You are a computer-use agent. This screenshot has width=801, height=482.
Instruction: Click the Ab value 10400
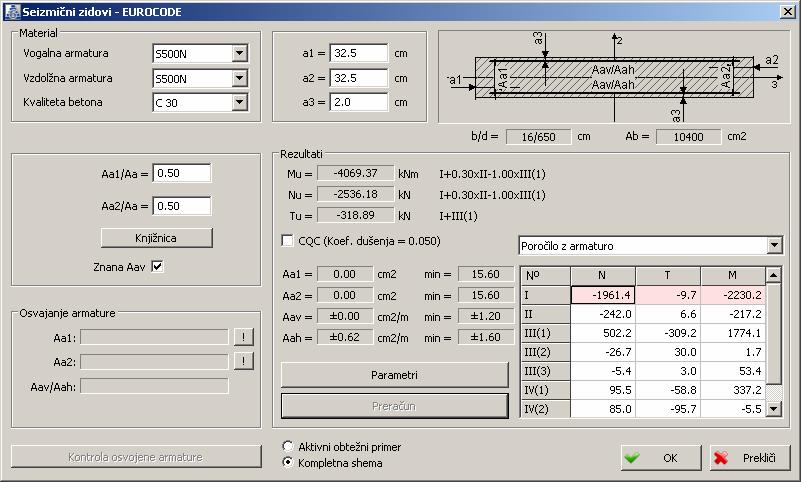pyautogui.click(x=689, y=137)
